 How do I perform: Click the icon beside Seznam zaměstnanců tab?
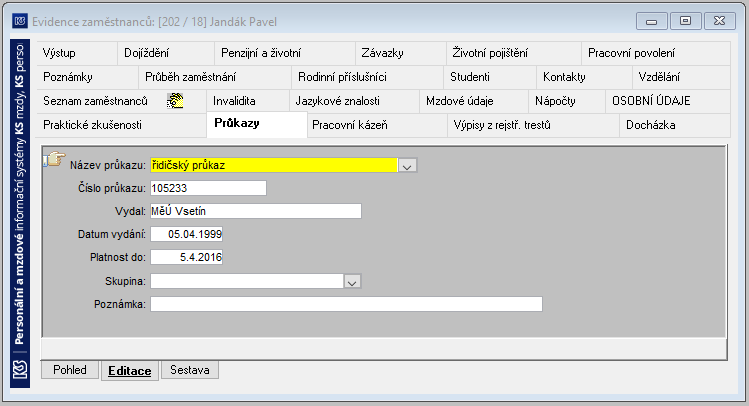tap(175, 101)
